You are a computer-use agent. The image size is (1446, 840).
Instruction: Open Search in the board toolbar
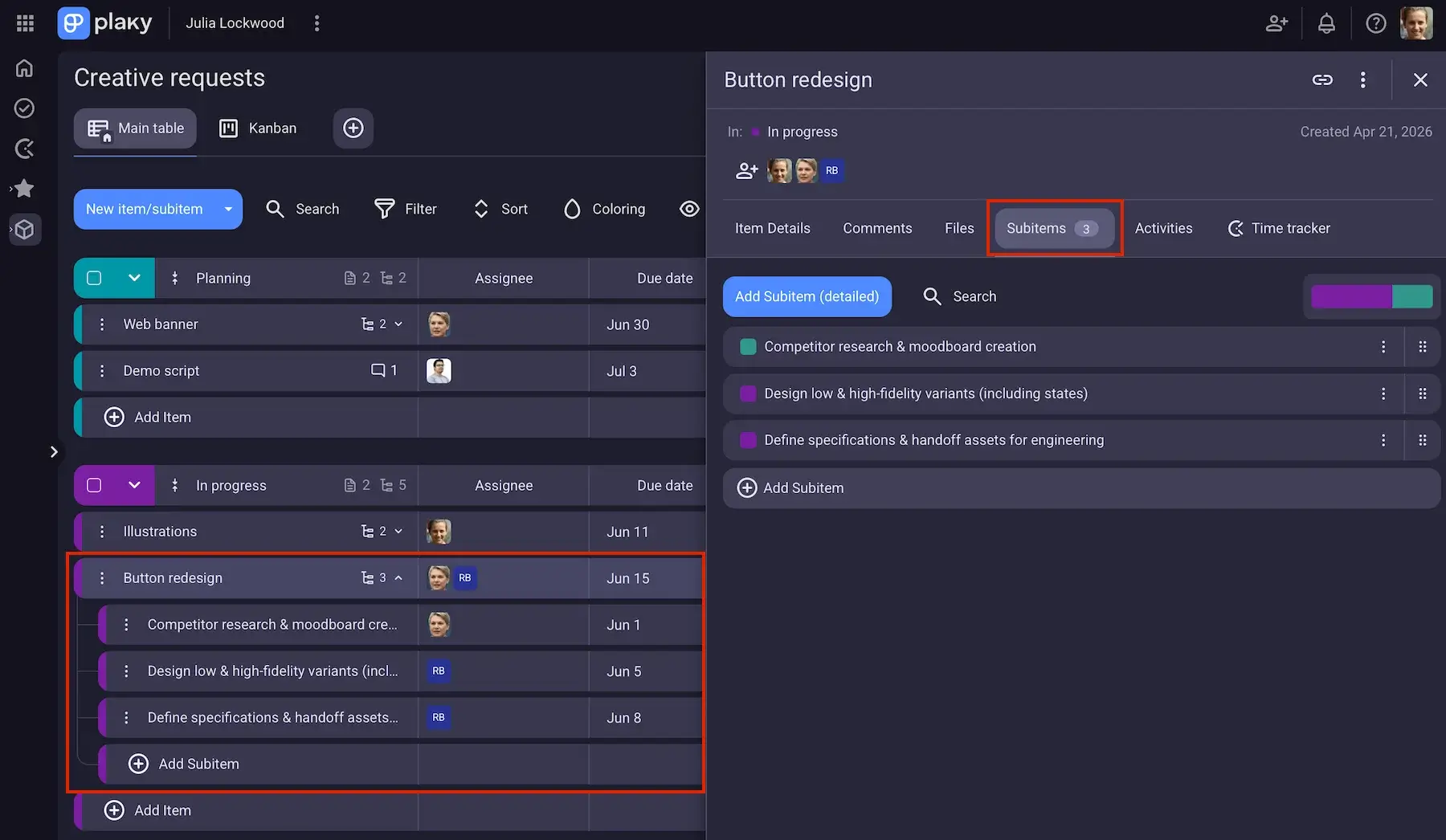coord(302,209)
